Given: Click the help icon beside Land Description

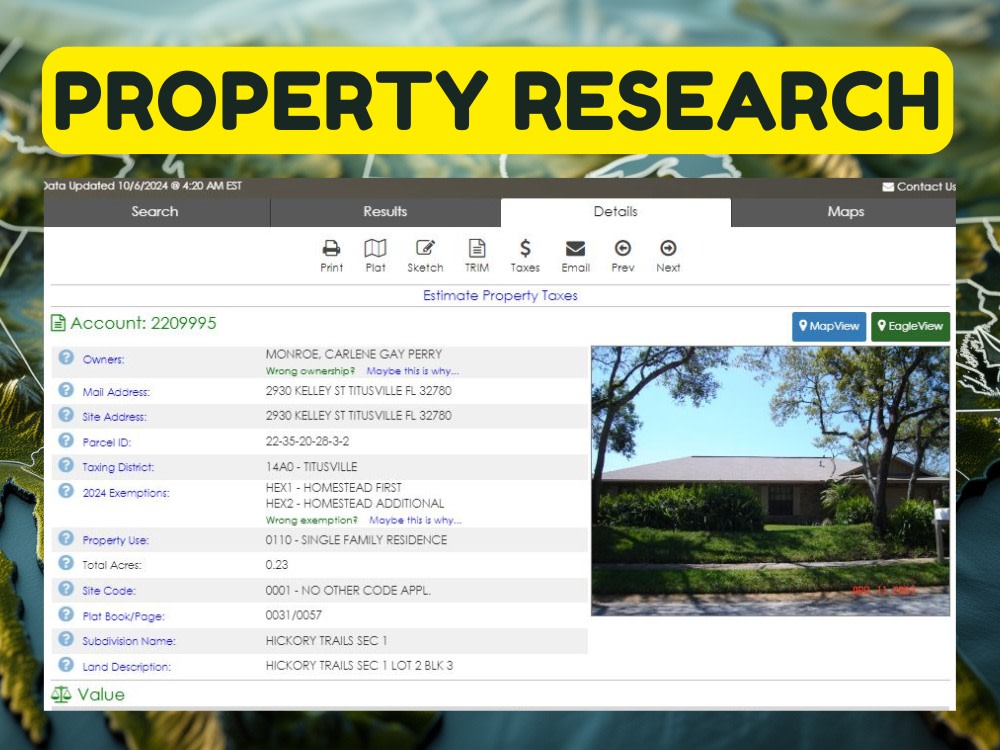Looking at the screenshot, I should click(66, 664).
